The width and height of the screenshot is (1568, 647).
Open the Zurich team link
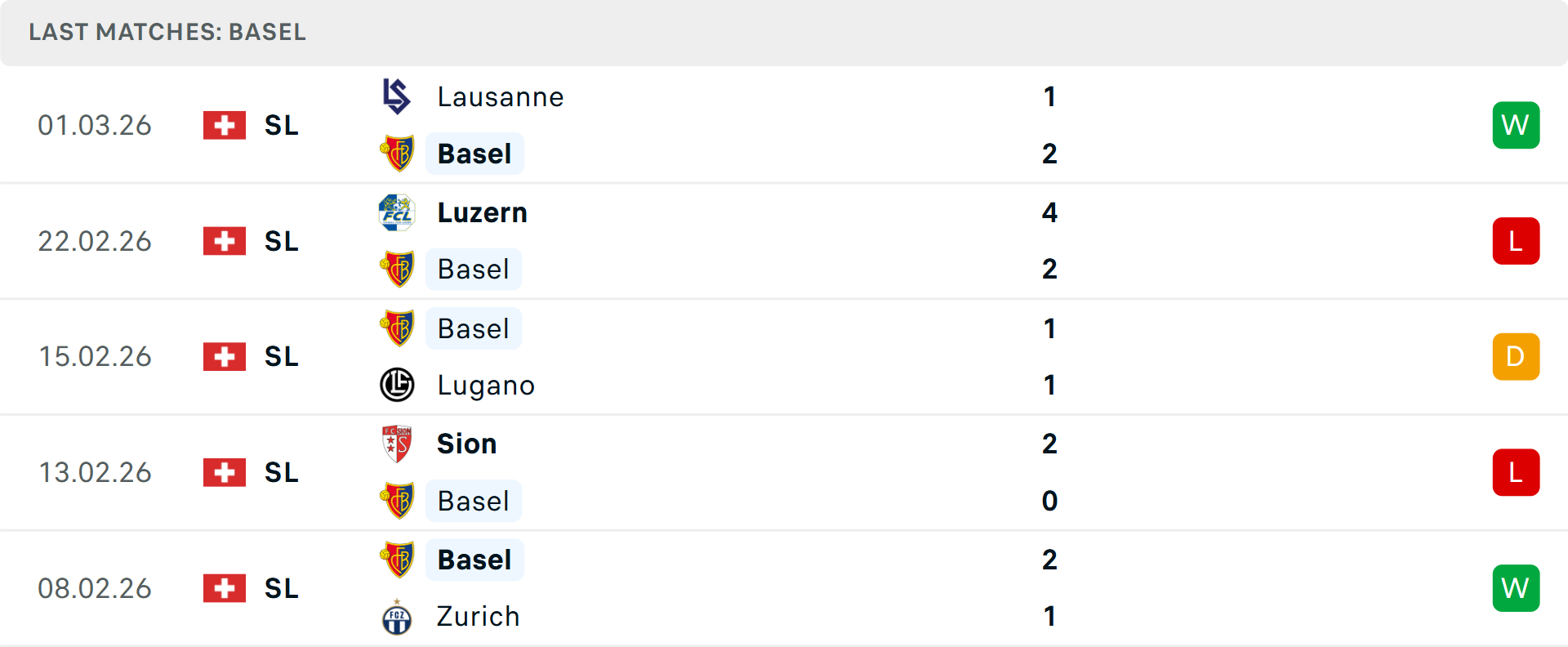479,617
